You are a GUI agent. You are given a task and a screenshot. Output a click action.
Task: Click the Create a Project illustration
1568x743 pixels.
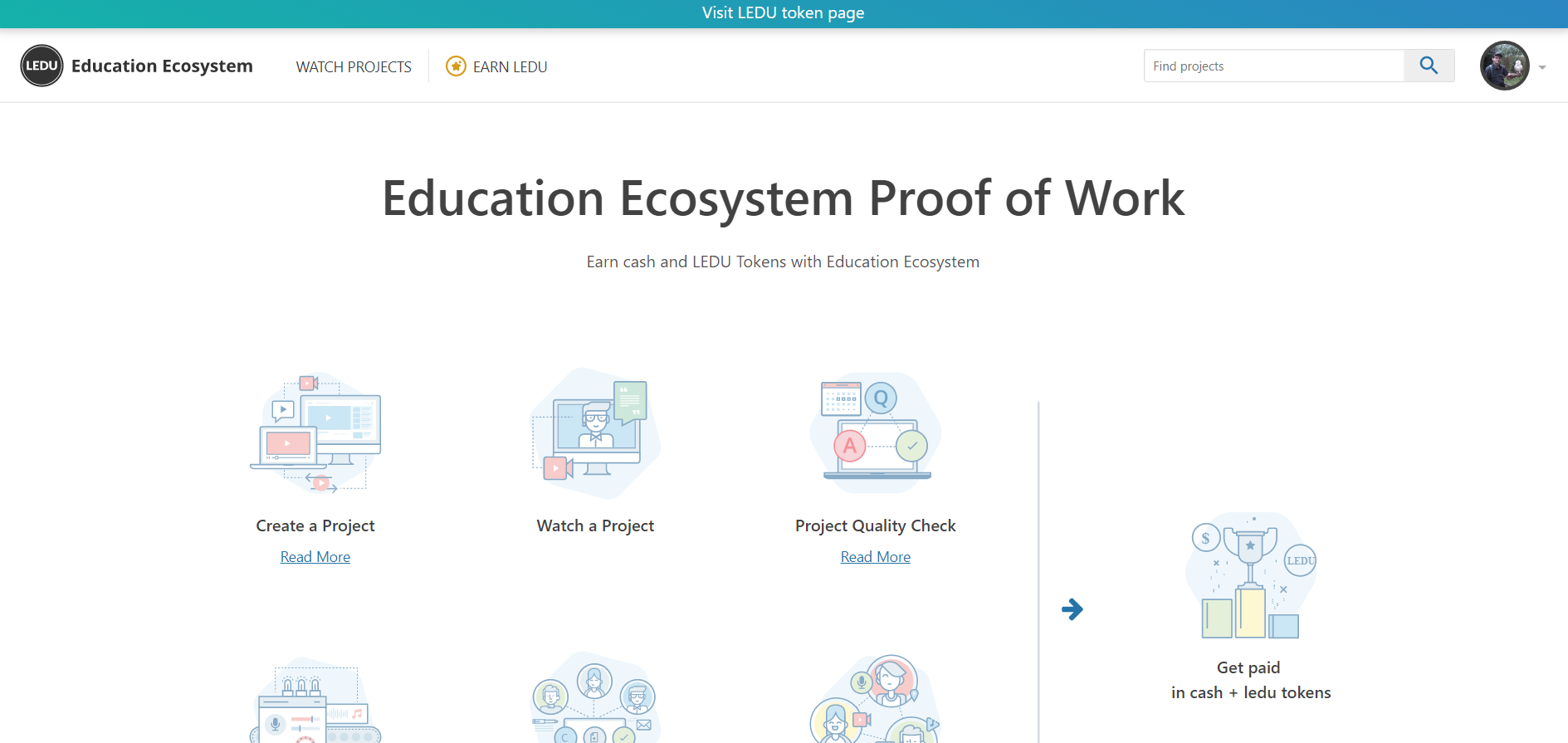coord(315,433)
